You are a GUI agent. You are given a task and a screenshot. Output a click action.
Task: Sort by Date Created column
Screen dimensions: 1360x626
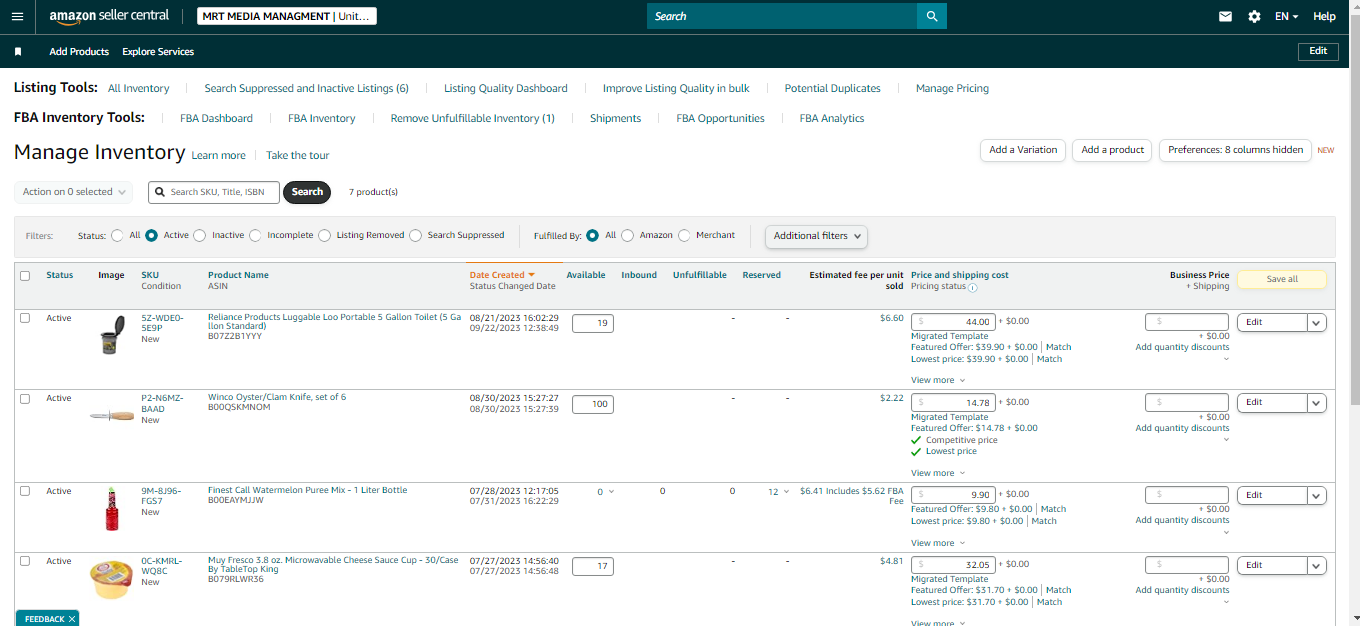502,275
